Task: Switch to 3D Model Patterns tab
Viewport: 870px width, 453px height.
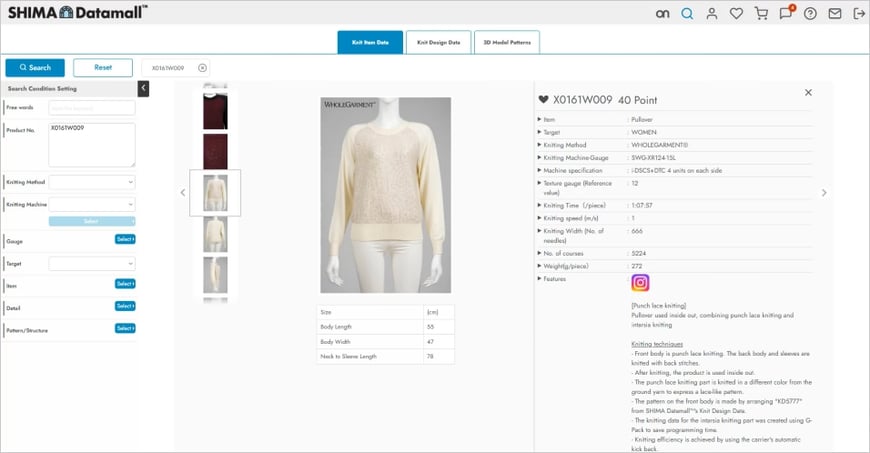Action: [x=507, y=42]
